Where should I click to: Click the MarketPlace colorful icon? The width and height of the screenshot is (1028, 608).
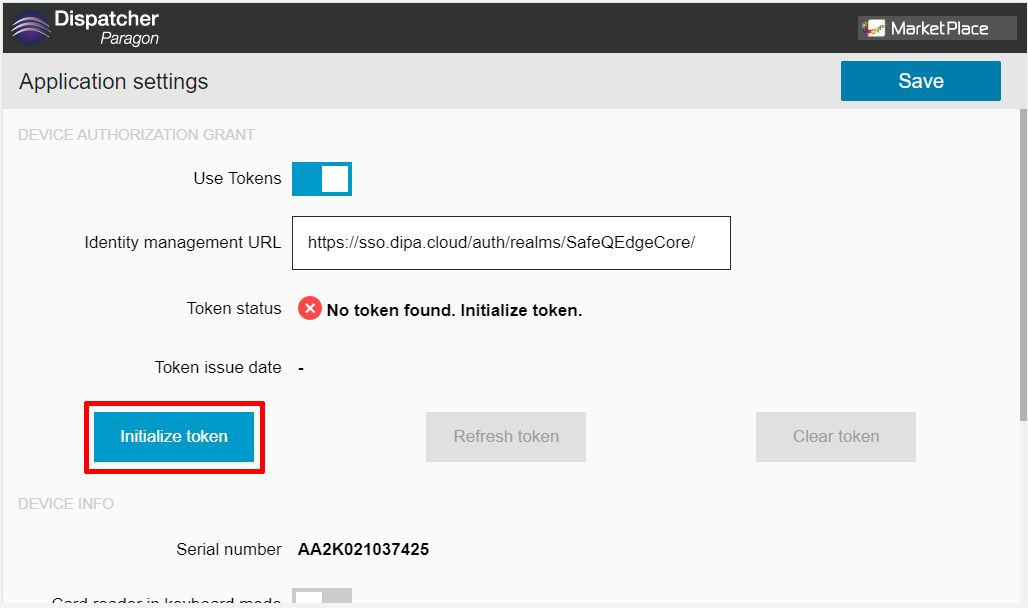click(x=873, y=28)
